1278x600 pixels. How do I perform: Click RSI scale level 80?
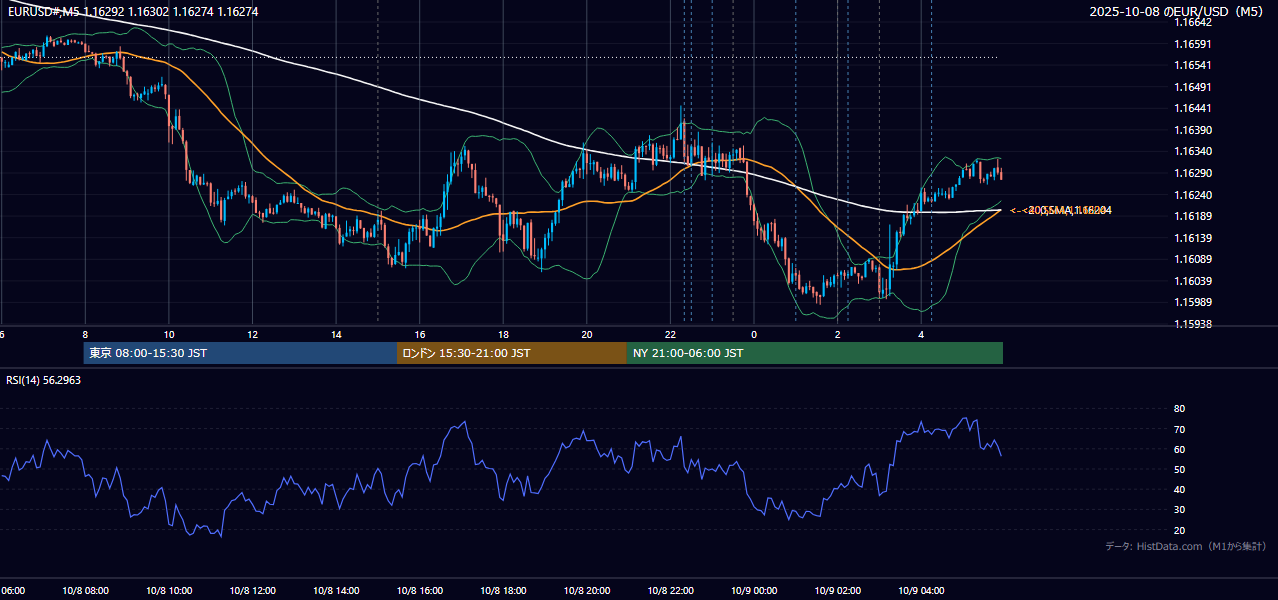click(1179, 409)
